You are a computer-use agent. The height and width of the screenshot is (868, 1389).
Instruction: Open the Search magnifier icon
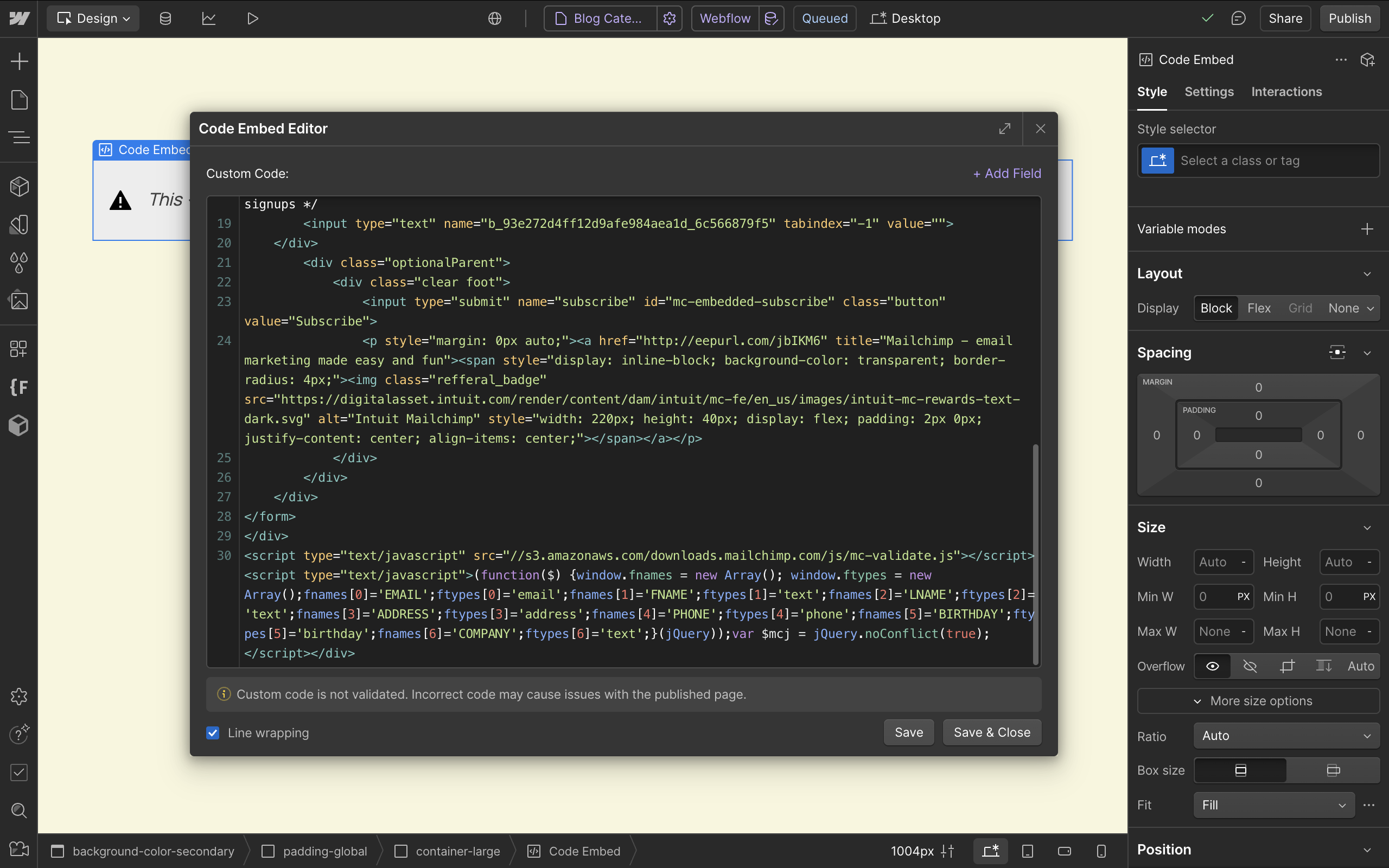[19, 810]
